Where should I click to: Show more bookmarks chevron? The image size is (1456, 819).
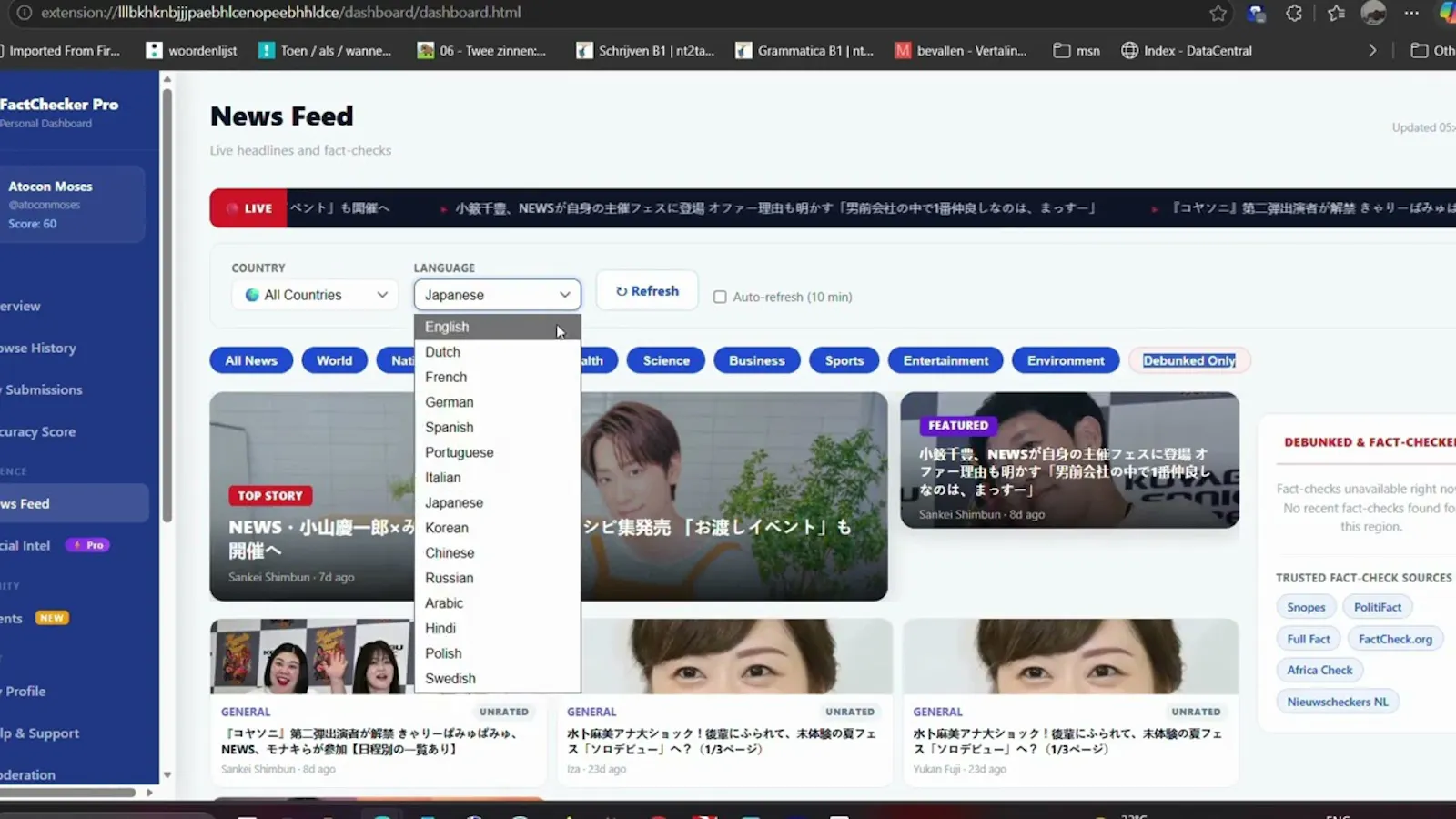click(1372, 51)
